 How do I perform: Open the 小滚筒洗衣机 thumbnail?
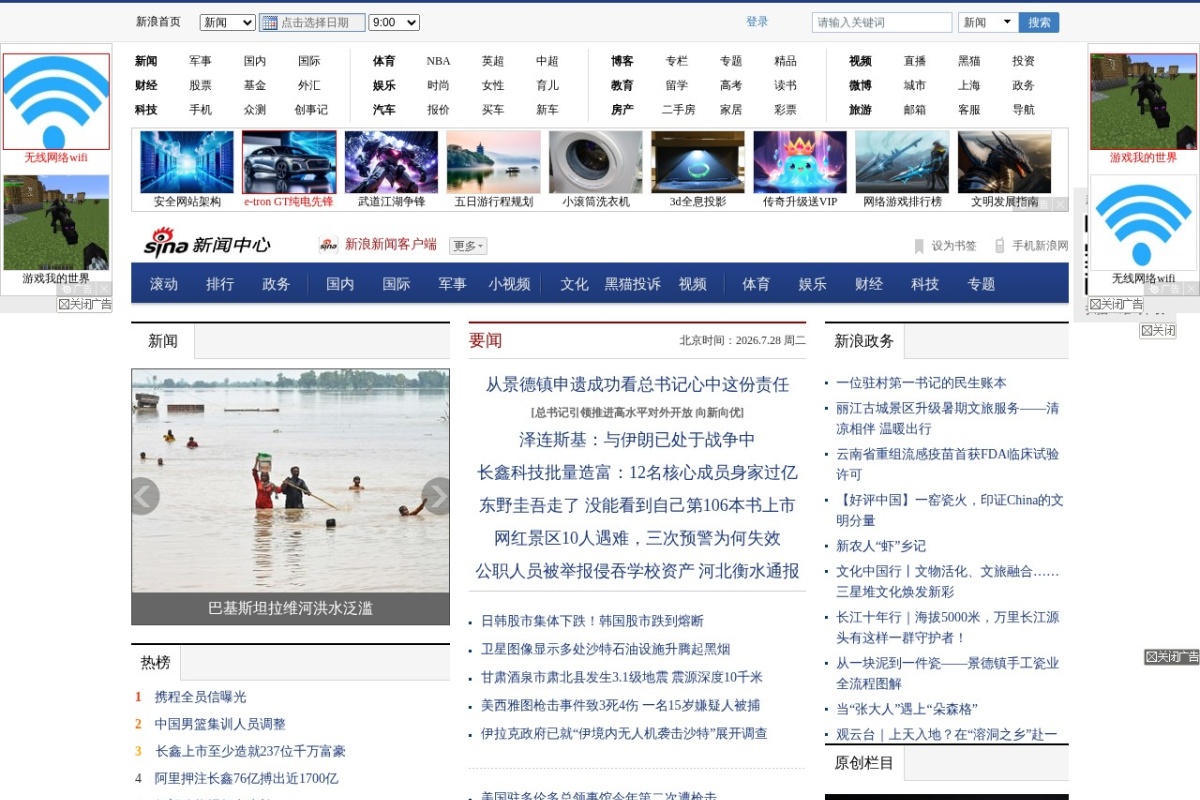(x=595, y=162)
